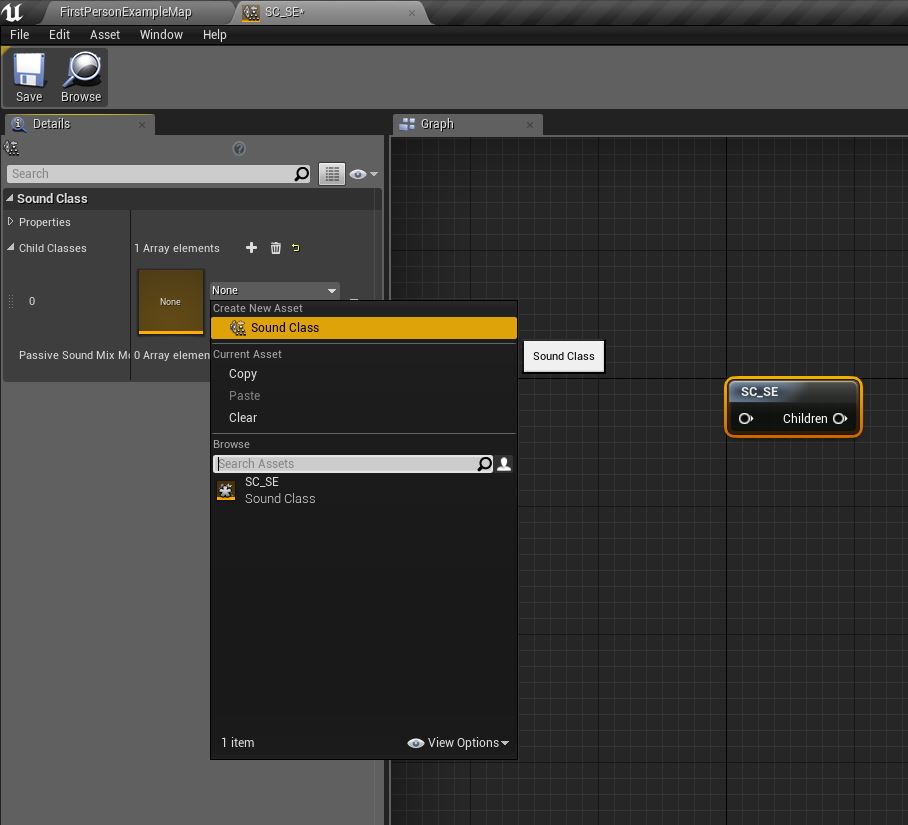The height and width of the screenshot is (825, 908).
Task: Click the magnifier icon in the Details search bar
Action: (301, 173)
